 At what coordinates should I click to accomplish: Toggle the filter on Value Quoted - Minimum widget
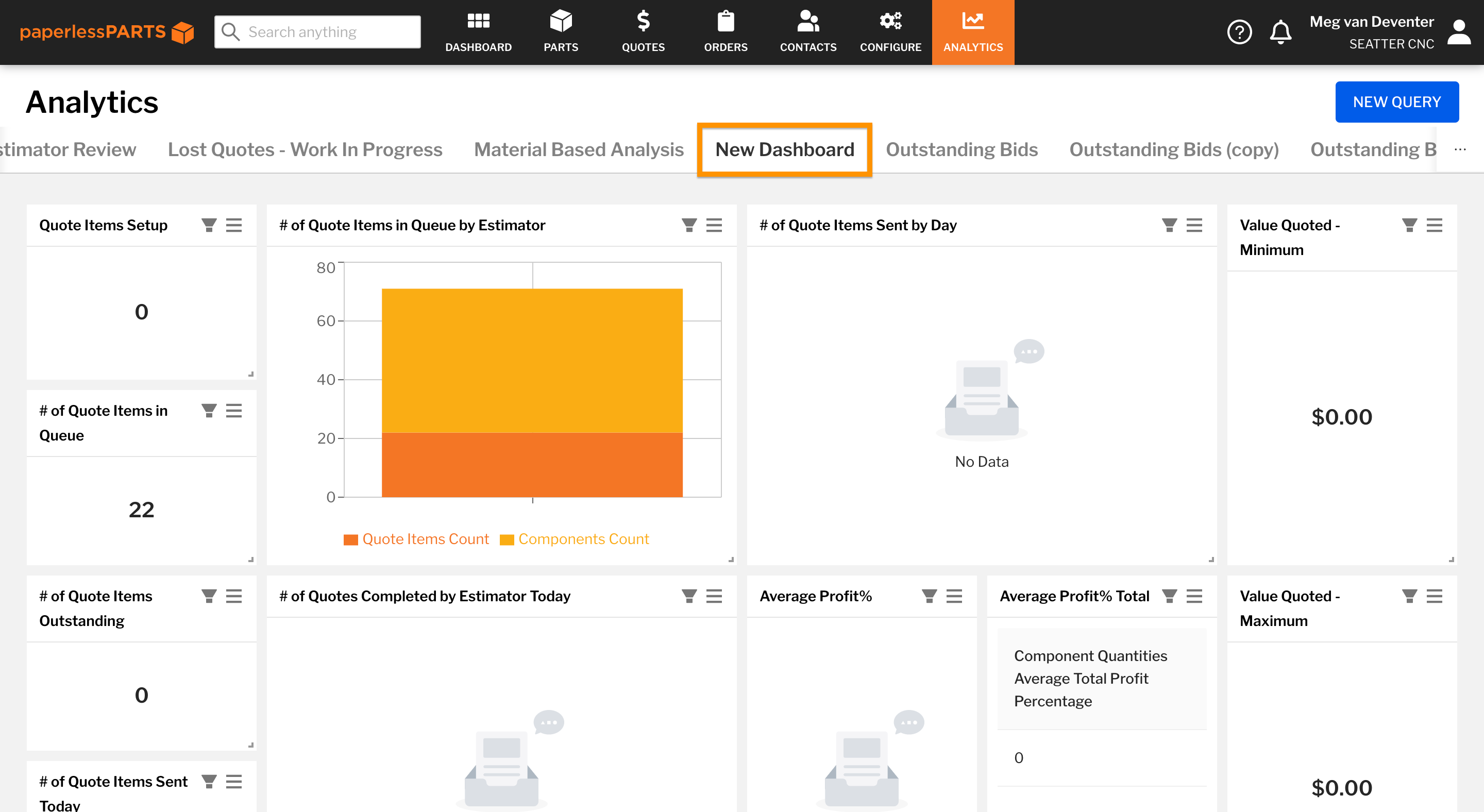click(1410, 225)
